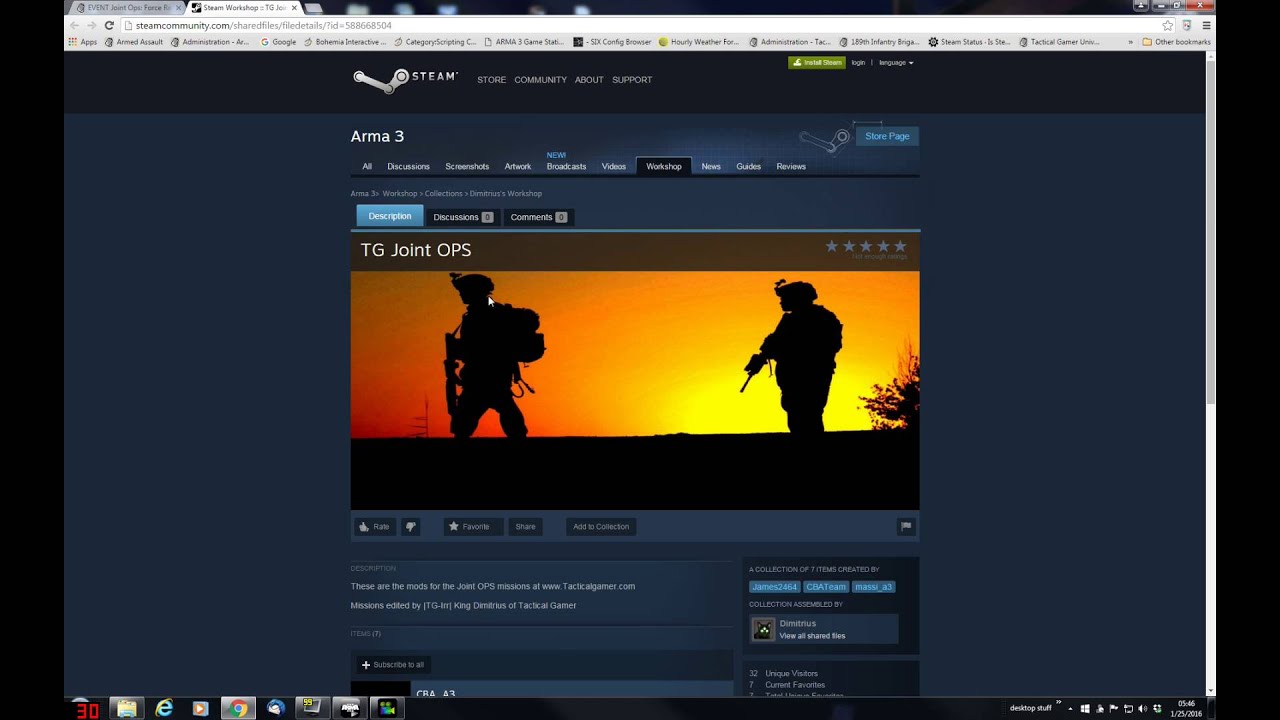Open Windows Media Player in the taskbar

[200, 708]
